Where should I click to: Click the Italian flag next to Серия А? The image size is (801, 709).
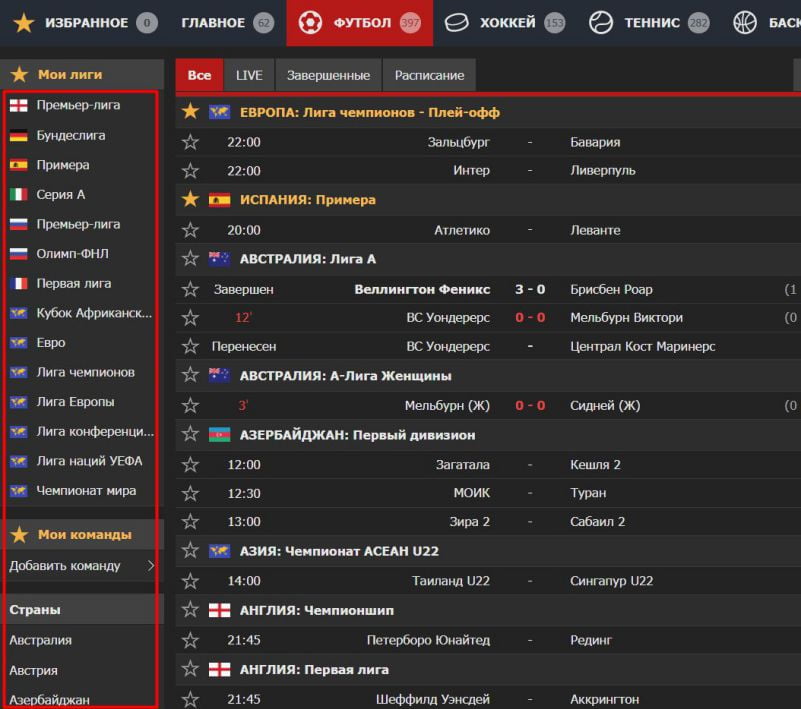point(18,195)
